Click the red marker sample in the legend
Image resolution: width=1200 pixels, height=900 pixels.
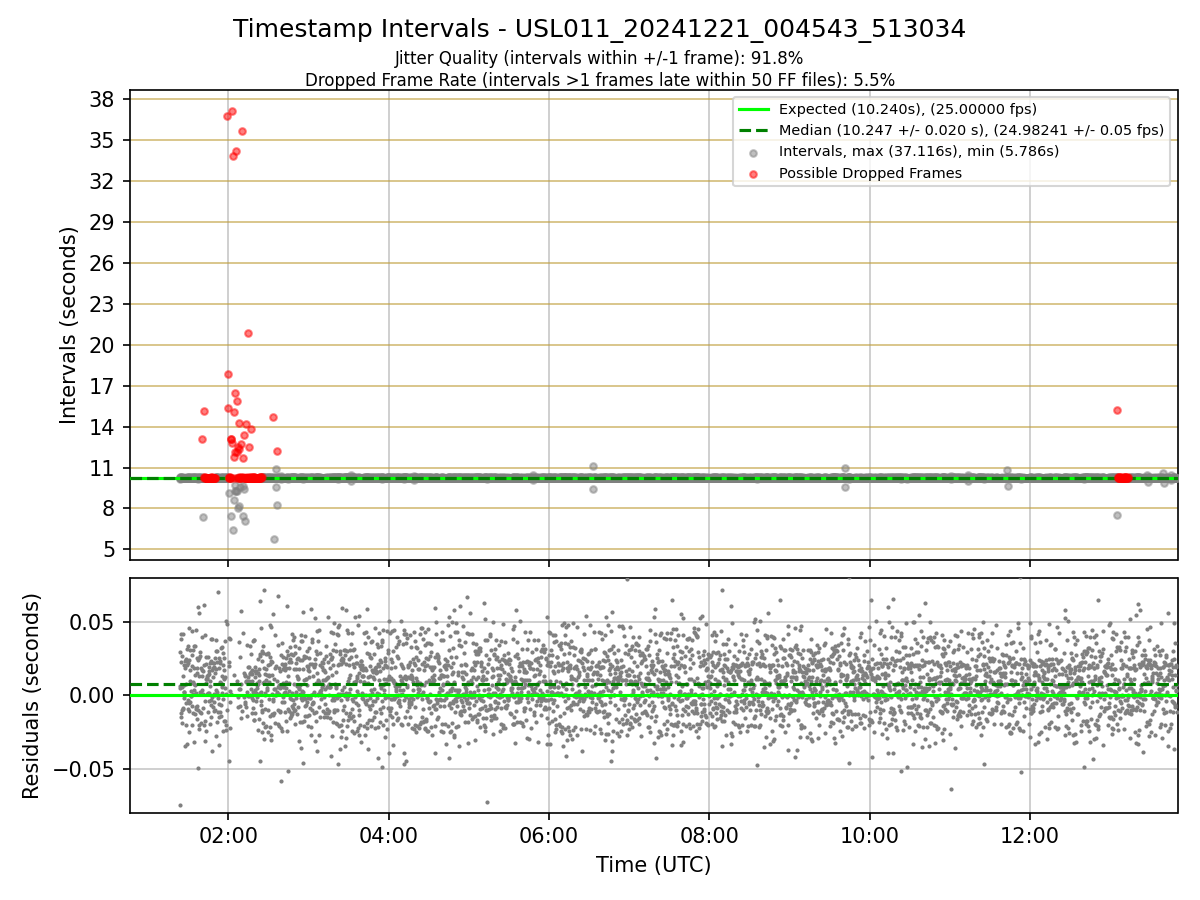point(754,173)
